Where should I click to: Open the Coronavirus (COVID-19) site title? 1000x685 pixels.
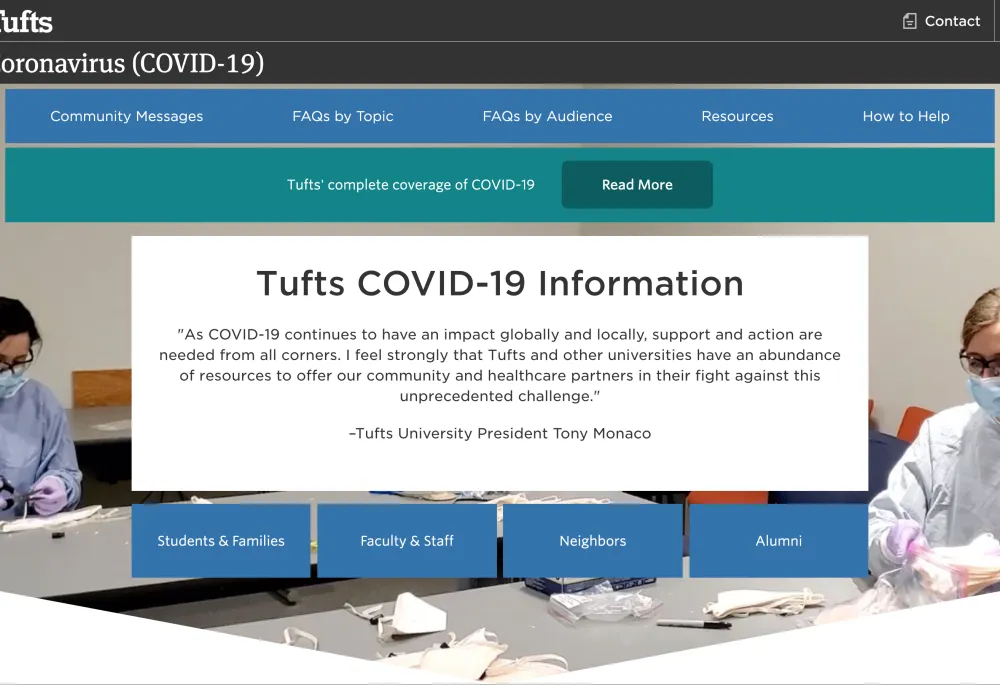131,63
